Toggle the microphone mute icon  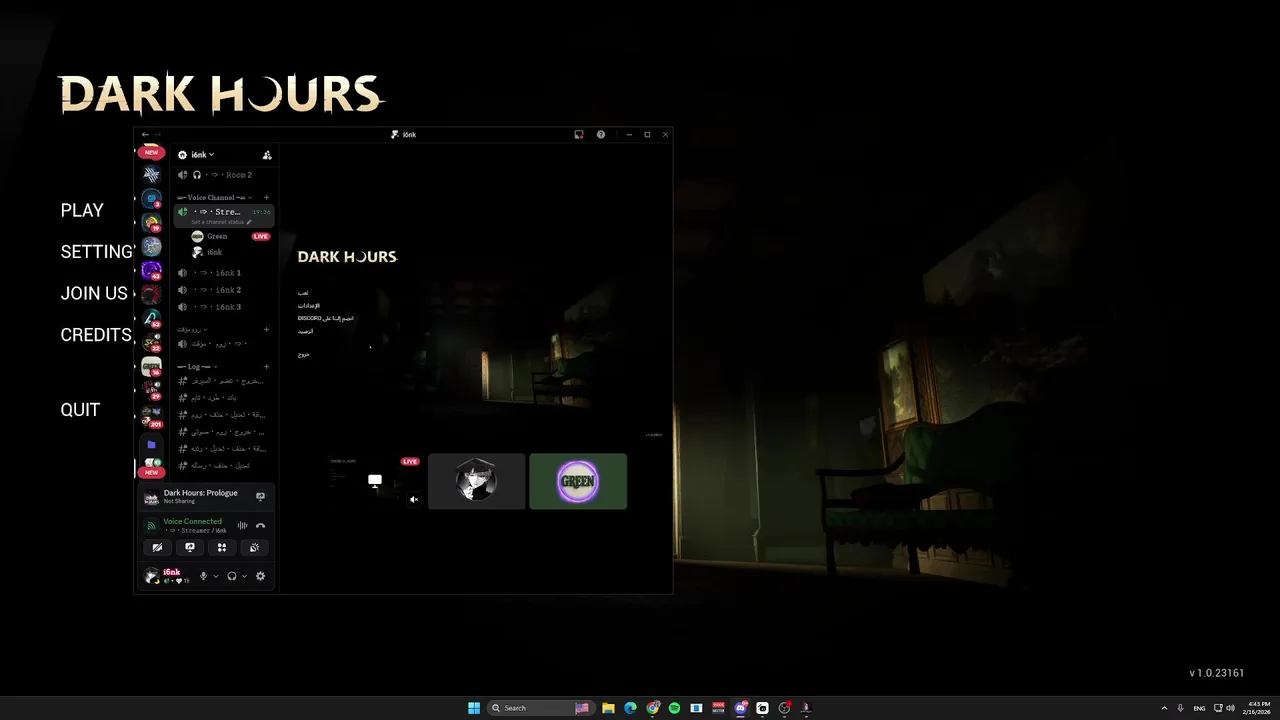204,576
